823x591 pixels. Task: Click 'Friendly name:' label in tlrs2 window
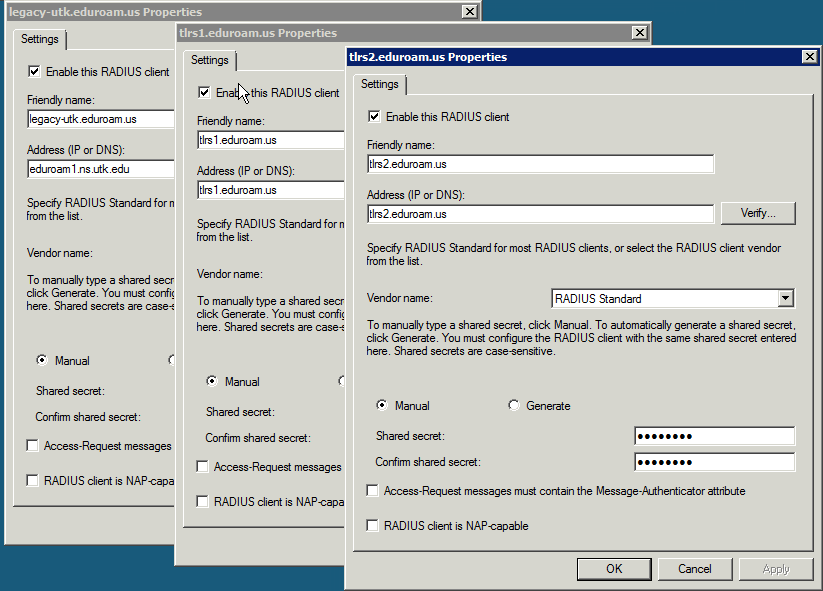tap(401, 145)
